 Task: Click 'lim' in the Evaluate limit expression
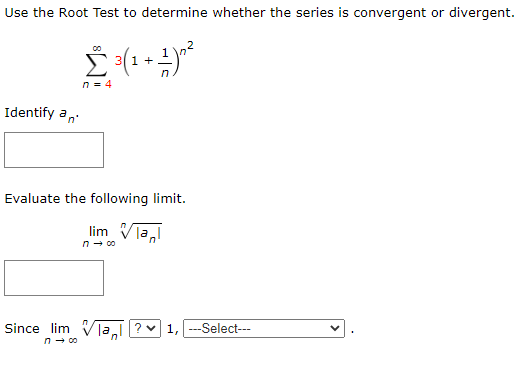tap(98, 231)
